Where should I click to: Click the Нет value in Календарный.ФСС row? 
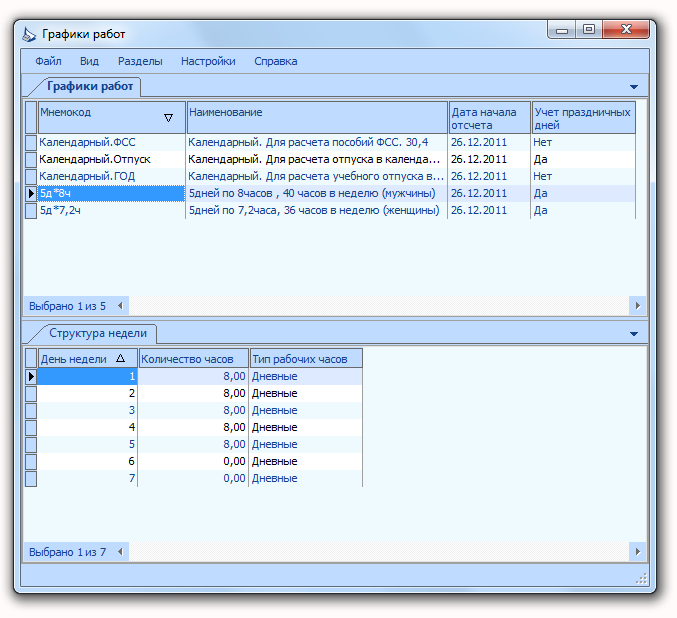click(x=582, y=143)
